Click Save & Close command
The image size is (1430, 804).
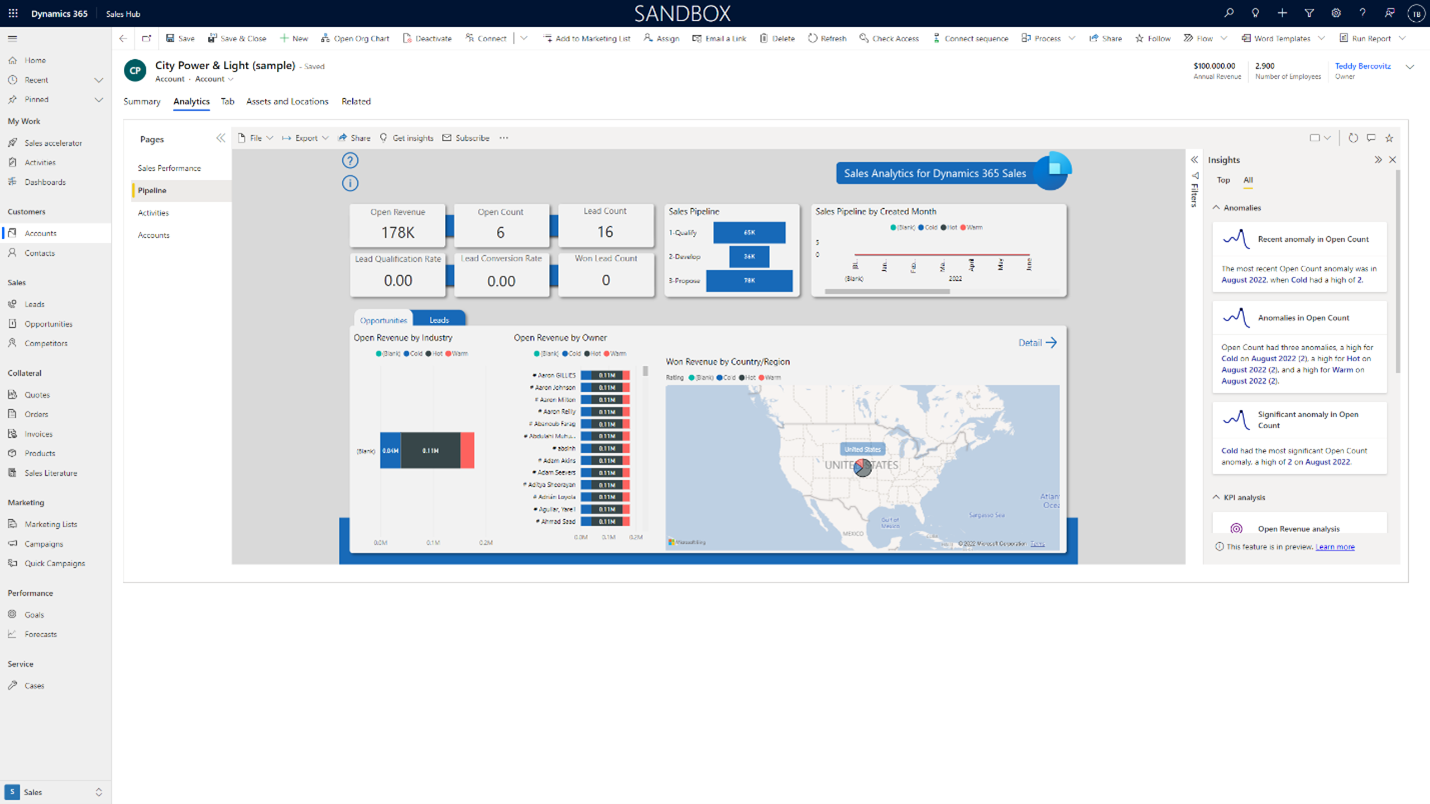point(237,38)
